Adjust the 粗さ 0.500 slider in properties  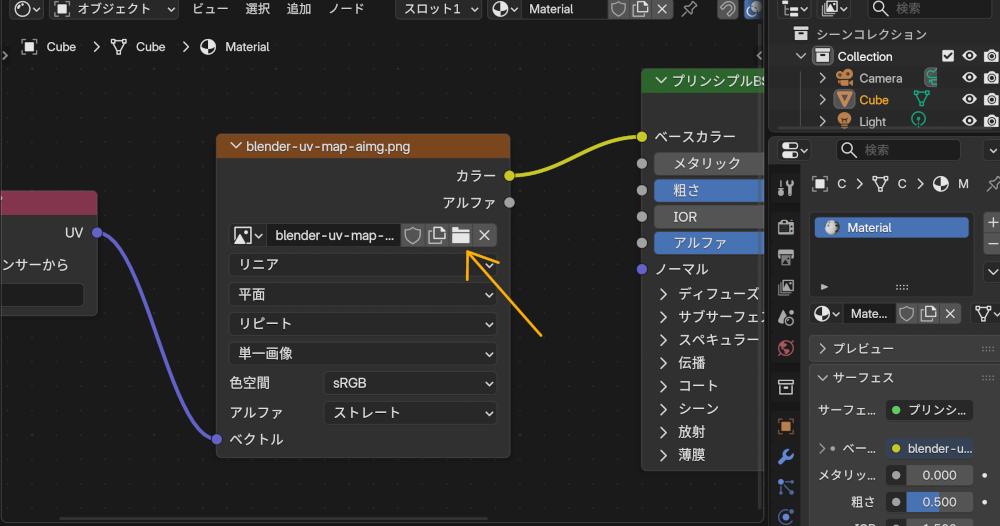click(x=939, y=502)
